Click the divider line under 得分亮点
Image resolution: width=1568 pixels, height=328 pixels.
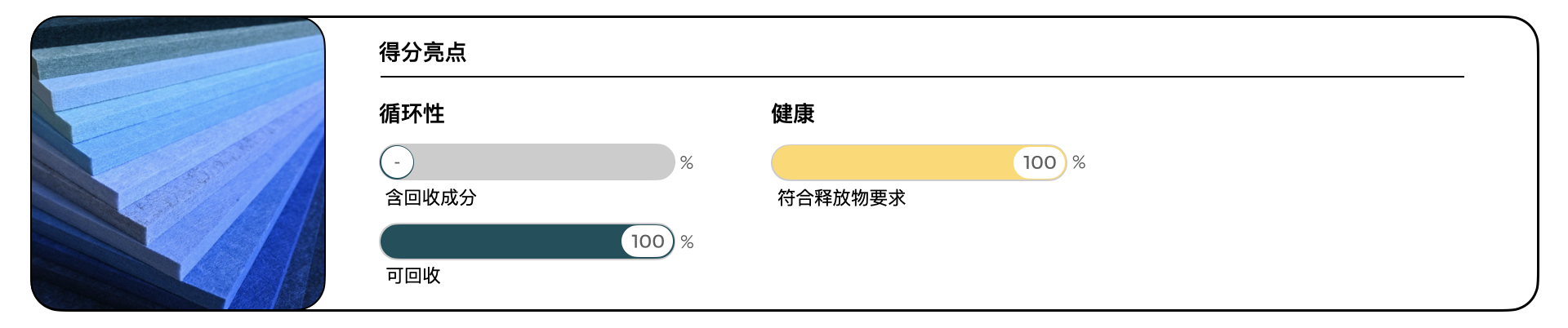[921, 77]
